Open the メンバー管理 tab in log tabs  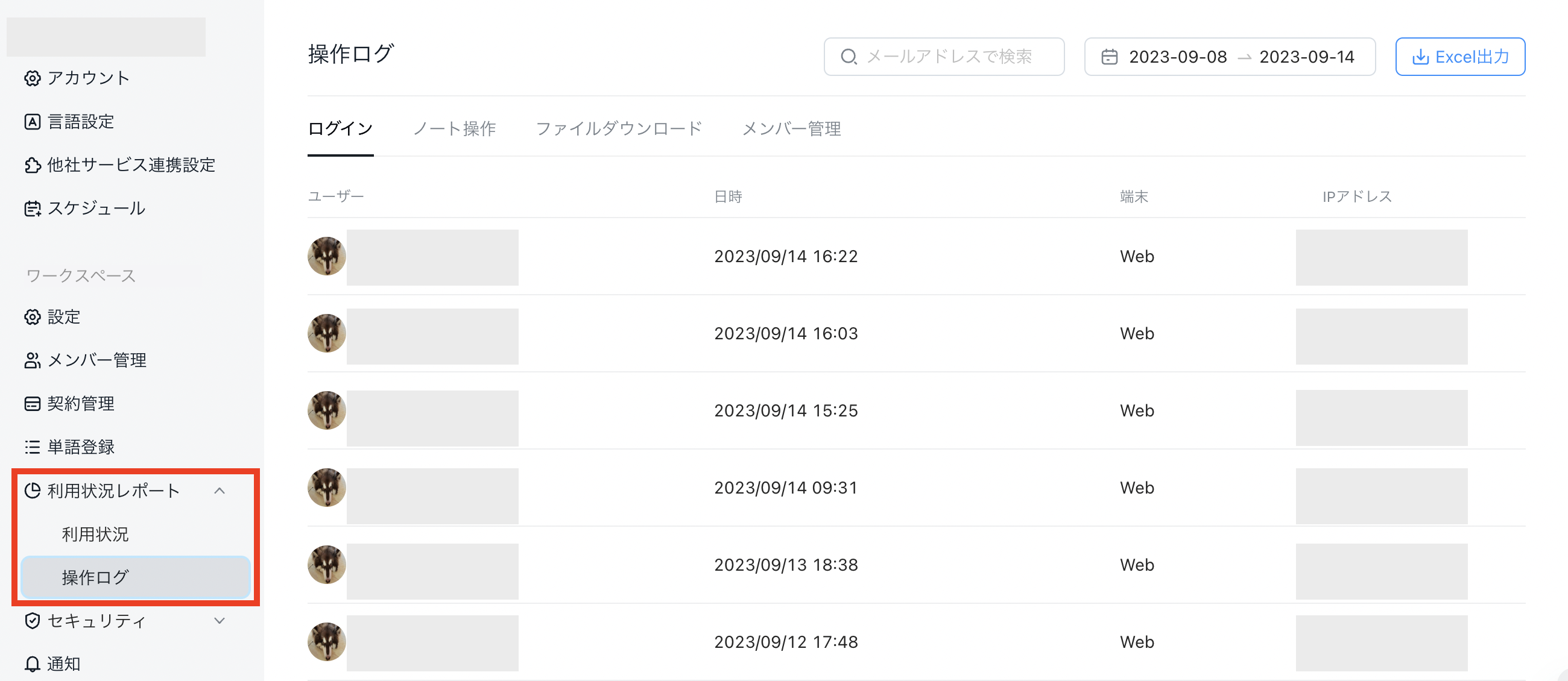point(791,128)
